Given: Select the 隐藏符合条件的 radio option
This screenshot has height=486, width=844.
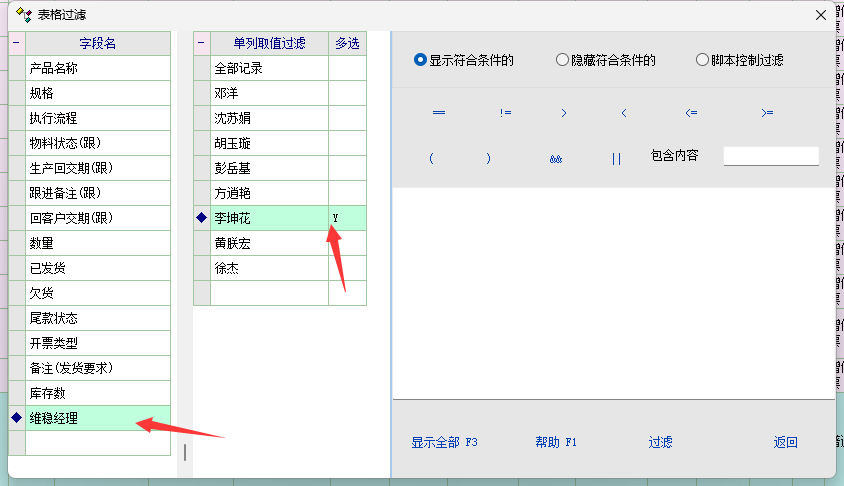Looking at the screenshot, I should 563,60.
